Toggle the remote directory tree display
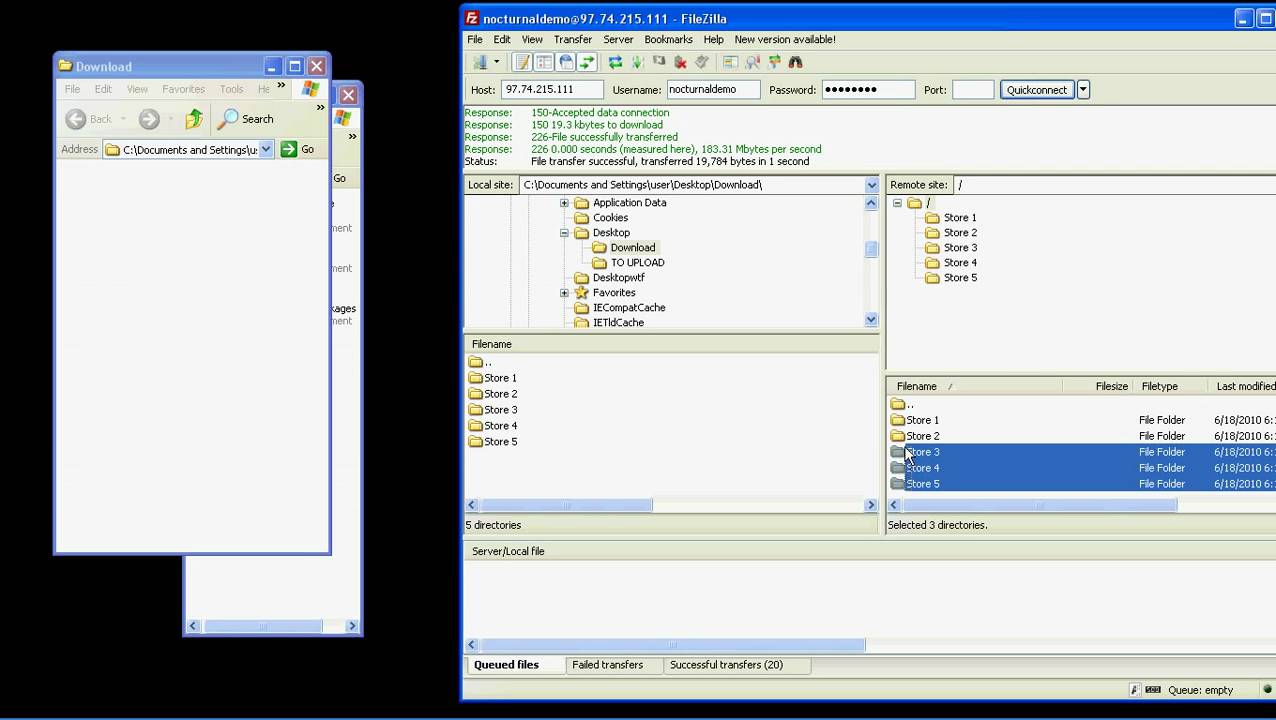 566,62
